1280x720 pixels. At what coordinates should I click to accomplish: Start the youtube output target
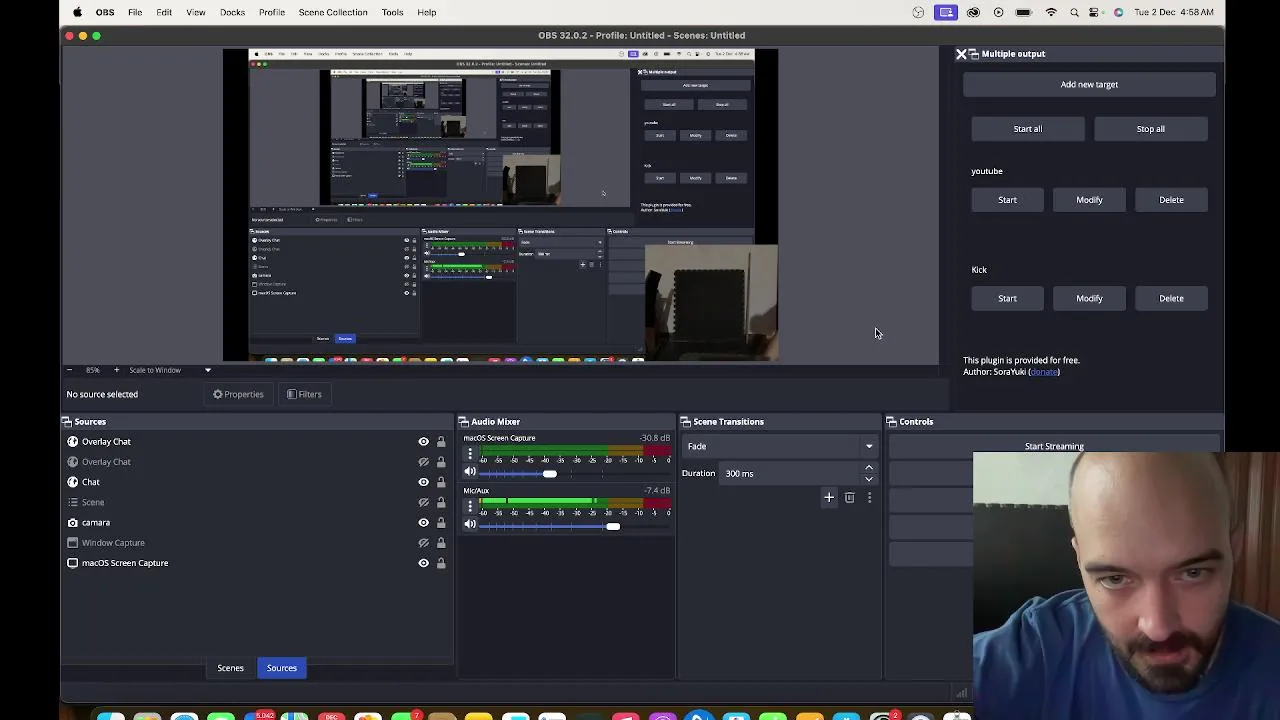click(x=1007, y=200)
